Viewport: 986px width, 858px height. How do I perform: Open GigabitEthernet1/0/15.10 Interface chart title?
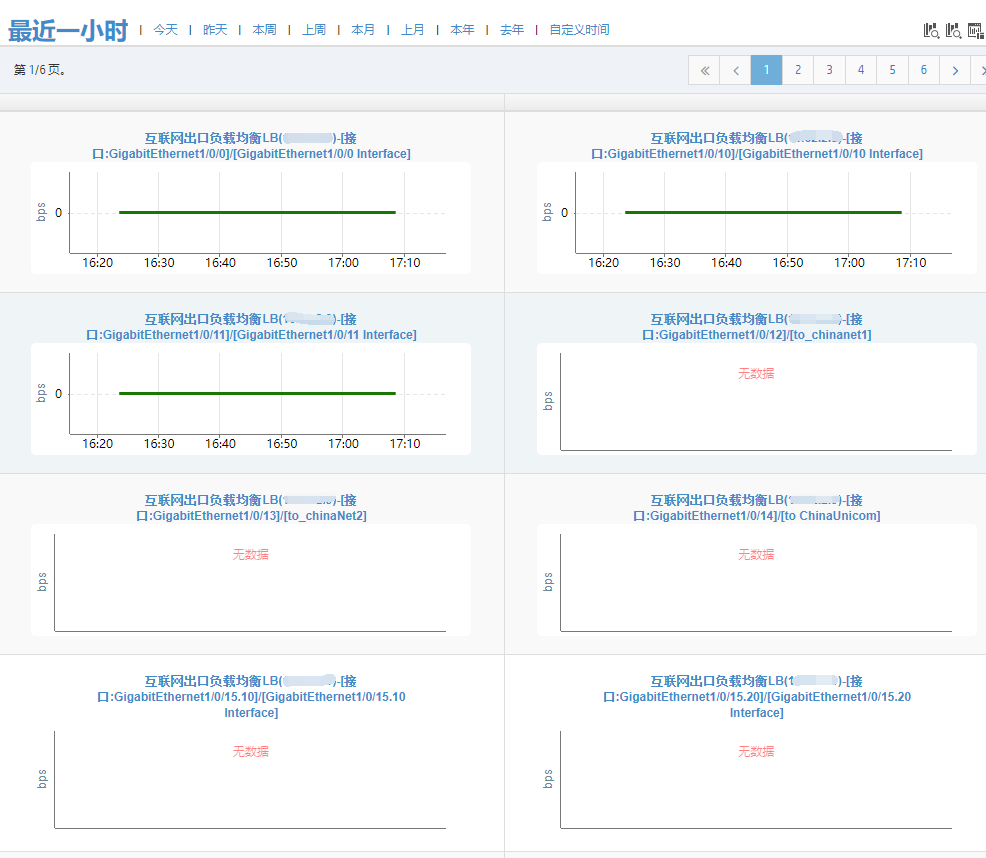251,697
